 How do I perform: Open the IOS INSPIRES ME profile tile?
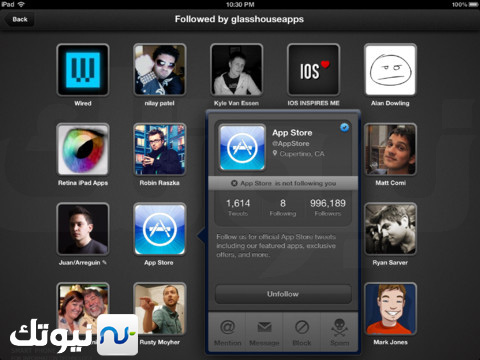coord(313,70)
